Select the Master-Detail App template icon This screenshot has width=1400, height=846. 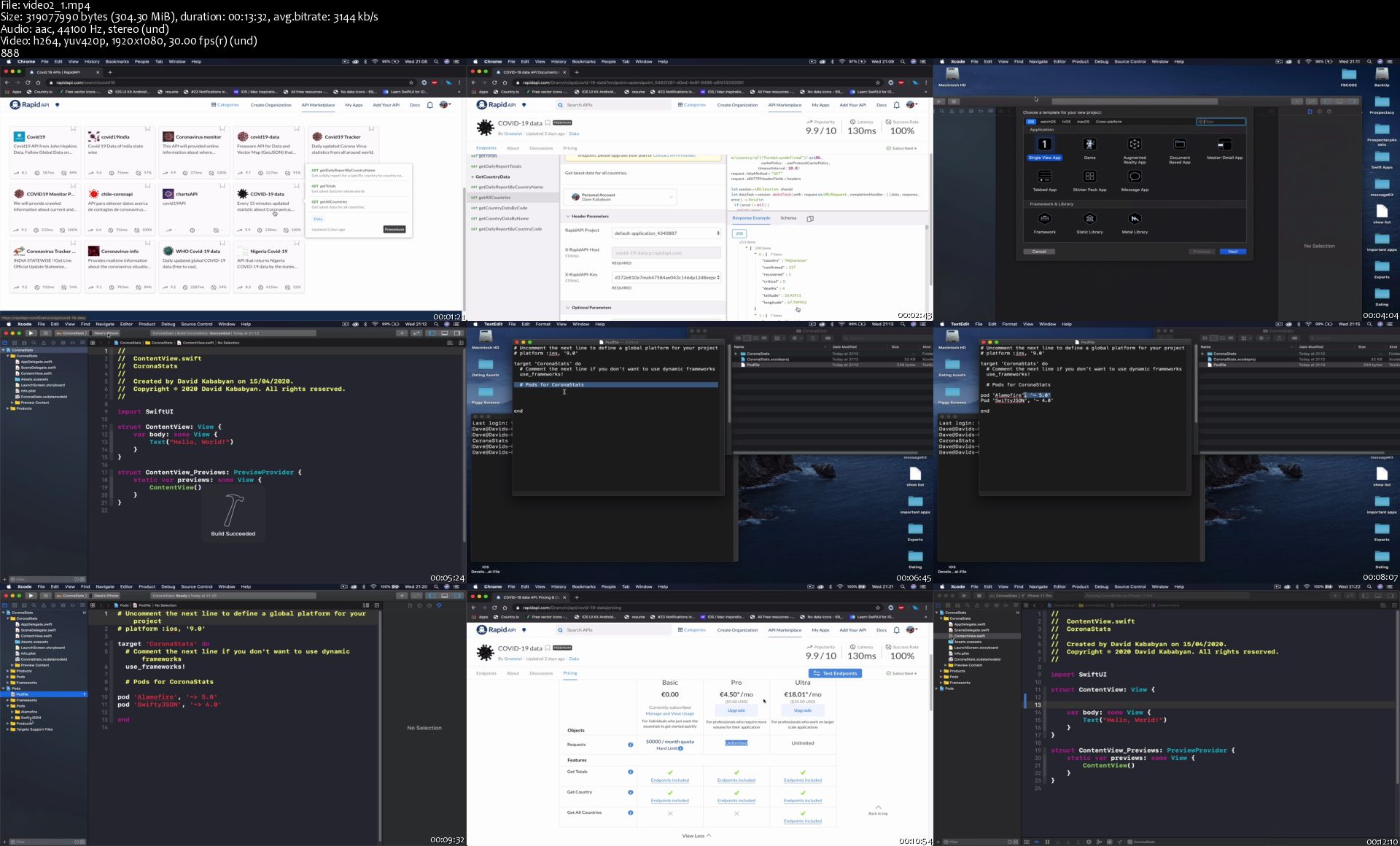(1224, 144)
